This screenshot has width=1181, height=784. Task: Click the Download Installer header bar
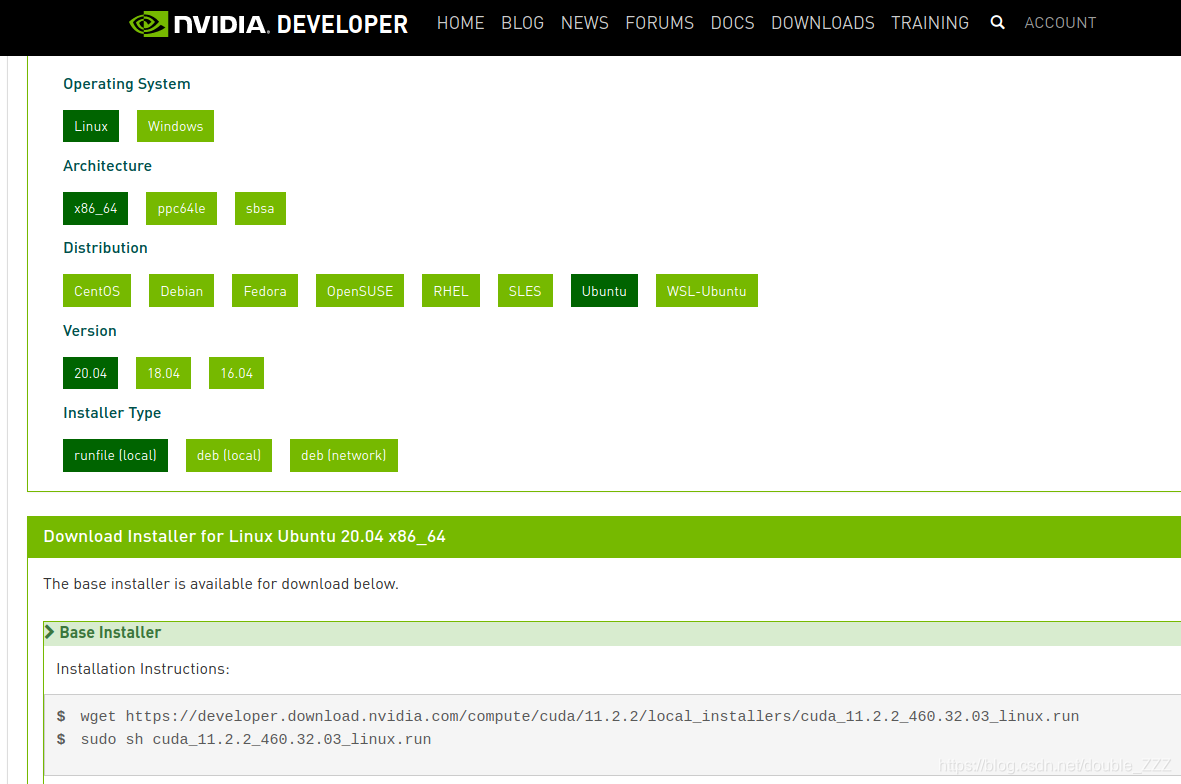[604, 537]
